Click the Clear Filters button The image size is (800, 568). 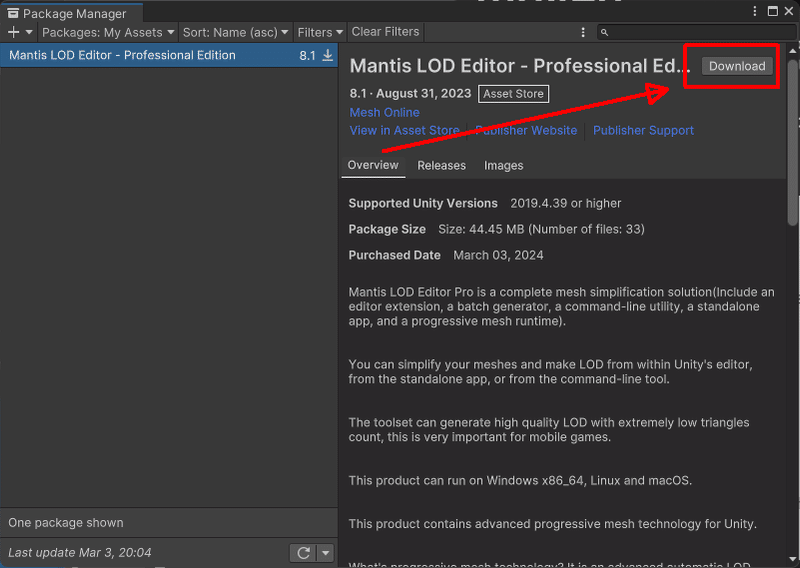click(385, 32)
